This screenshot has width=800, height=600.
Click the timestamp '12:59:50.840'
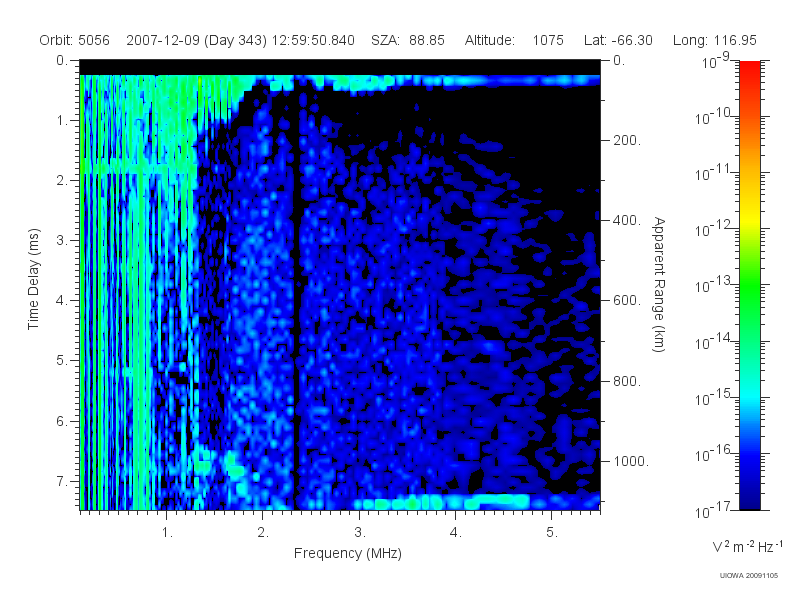[x=313, y=40]
